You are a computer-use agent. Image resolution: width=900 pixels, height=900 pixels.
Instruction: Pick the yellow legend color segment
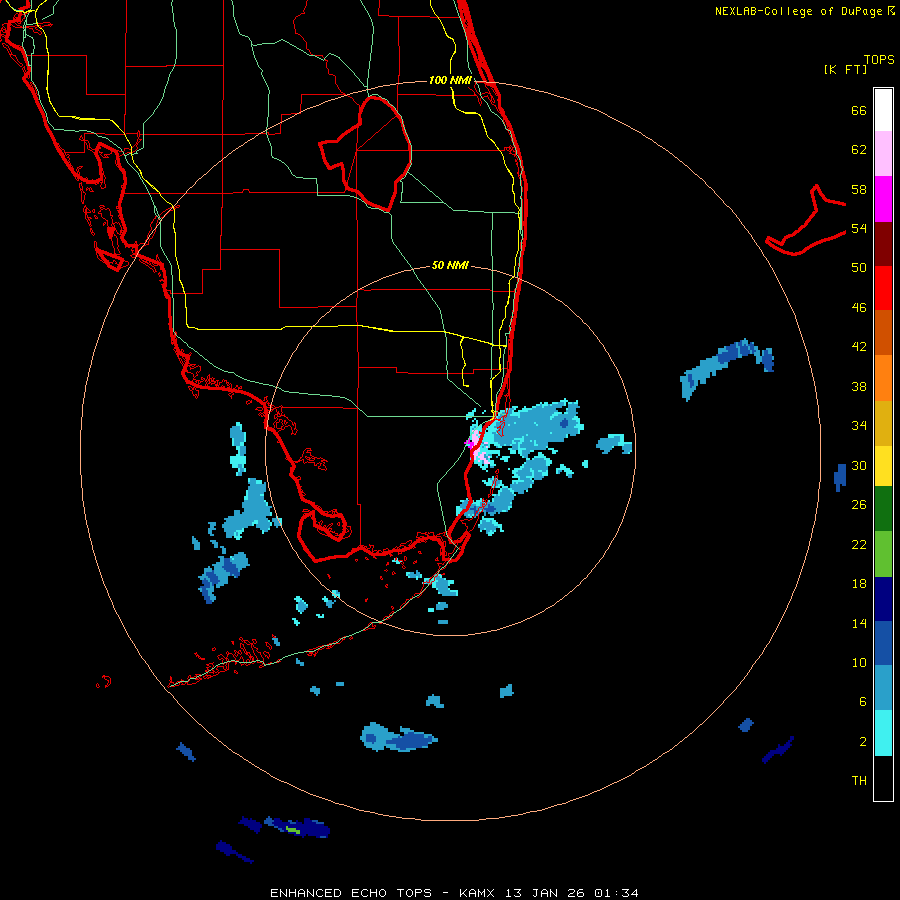point(883,465)
